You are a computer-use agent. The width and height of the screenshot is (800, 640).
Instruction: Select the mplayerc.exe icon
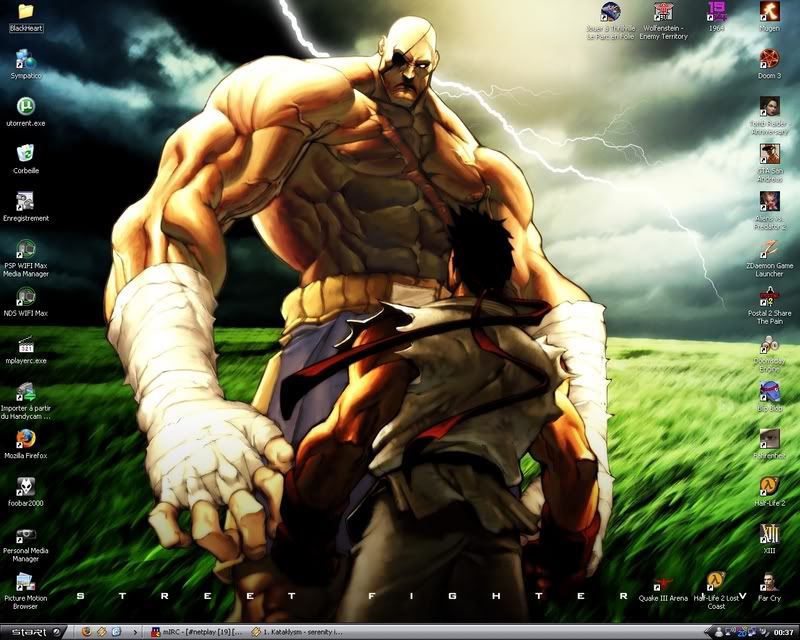click(26, 350)
